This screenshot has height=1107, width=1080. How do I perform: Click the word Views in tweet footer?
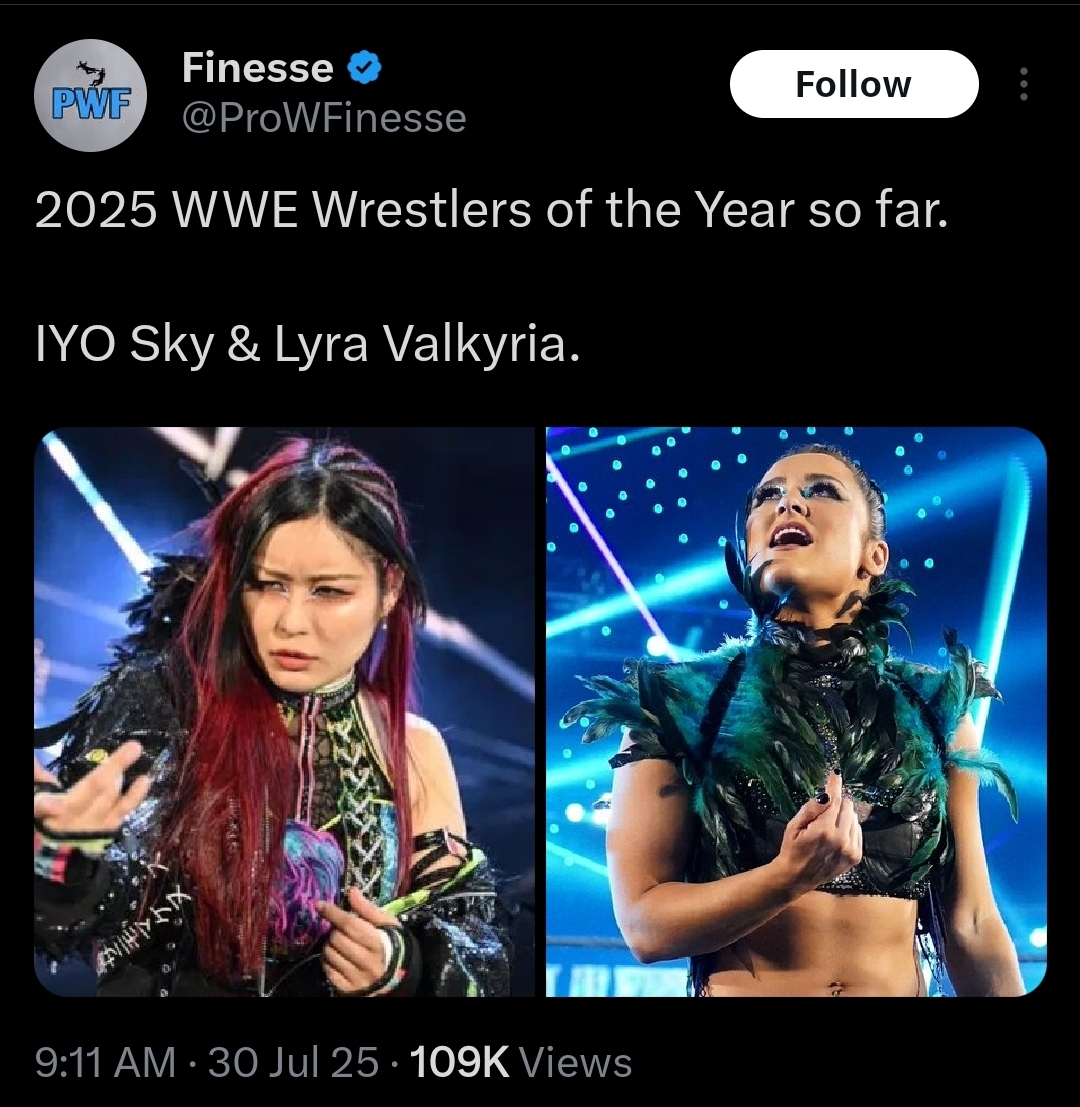pyautogui.click(x=575, y=1063)
